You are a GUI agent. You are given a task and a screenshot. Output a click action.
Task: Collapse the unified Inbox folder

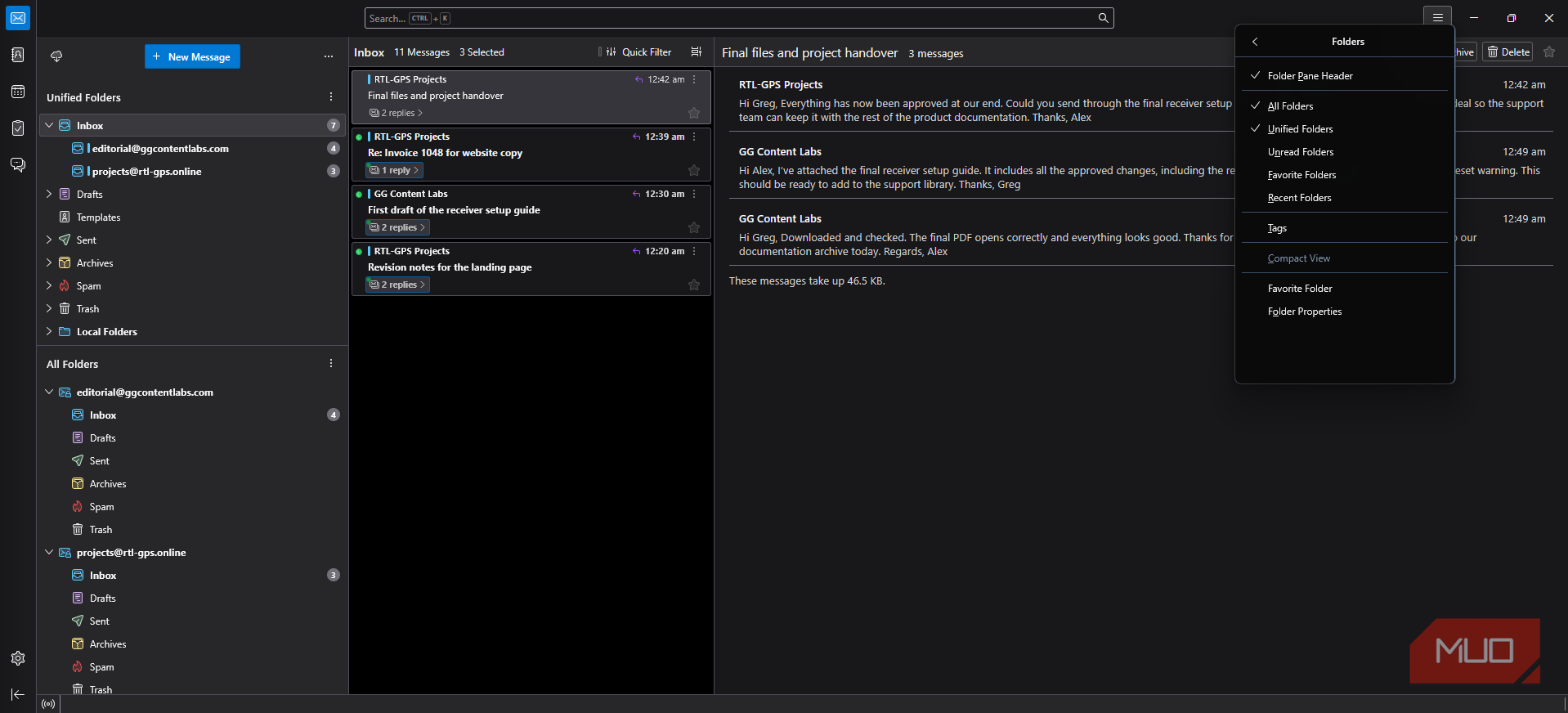pos(49,125)
